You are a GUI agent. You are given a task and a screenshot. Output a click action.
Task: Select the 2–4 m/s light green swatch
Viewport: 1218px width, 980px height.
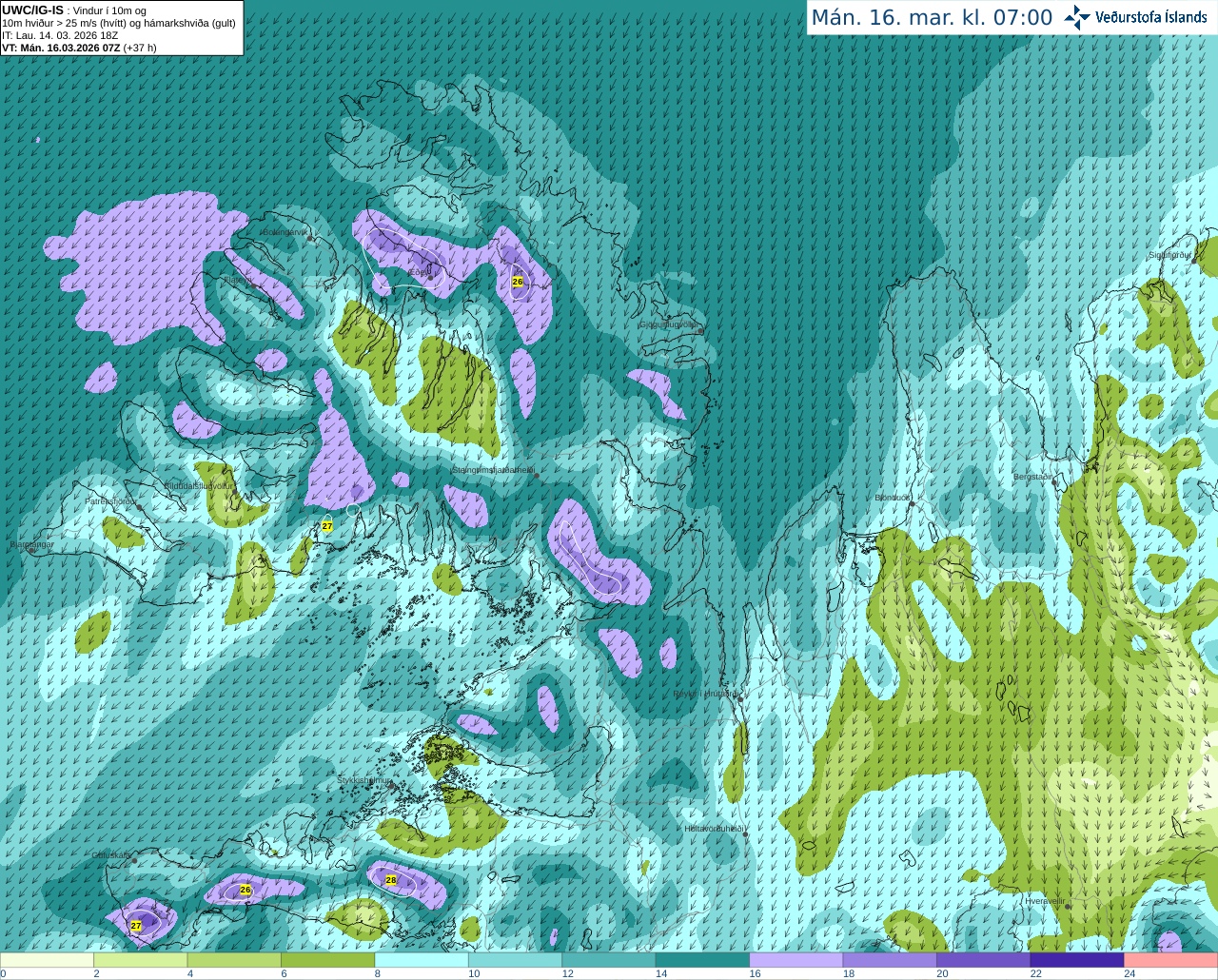[141, 960]
